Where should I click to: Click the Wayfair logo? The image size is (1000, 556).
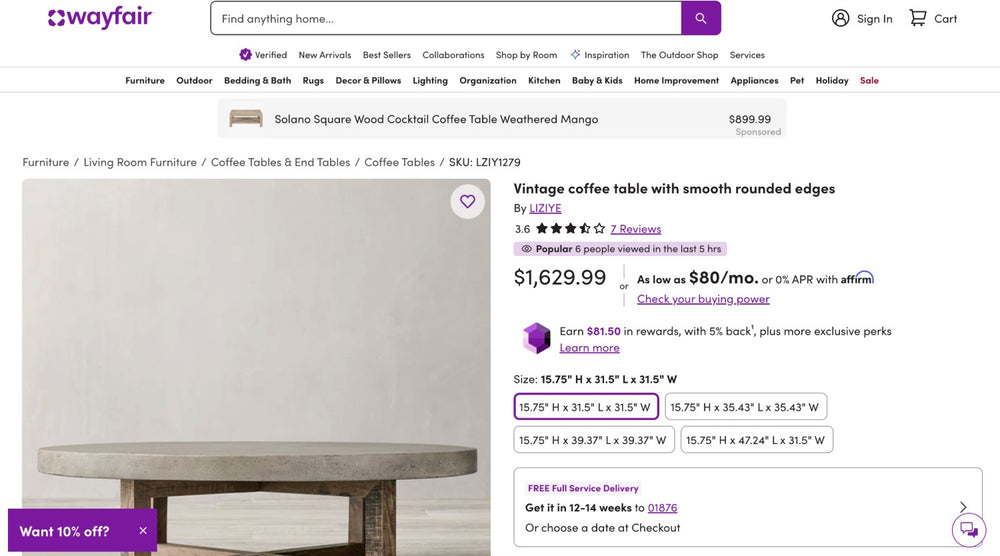(x=100, y=18)
